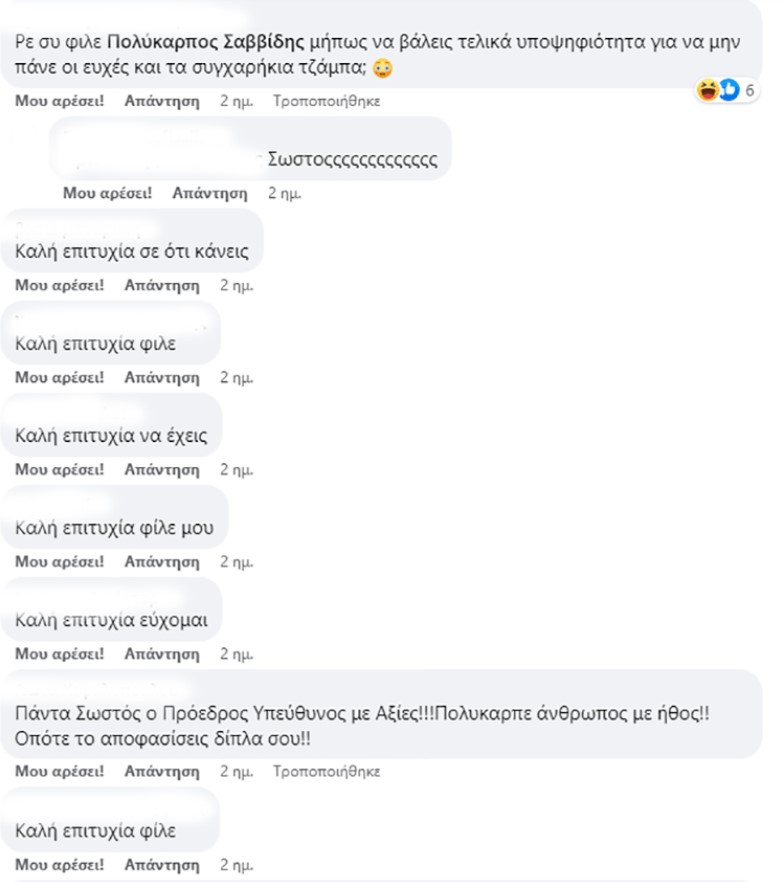This screenshot has width=783, height=882.
Task: Like the 'Σωστοςςςςςςςς' reply
Action: tap(108, 193)
